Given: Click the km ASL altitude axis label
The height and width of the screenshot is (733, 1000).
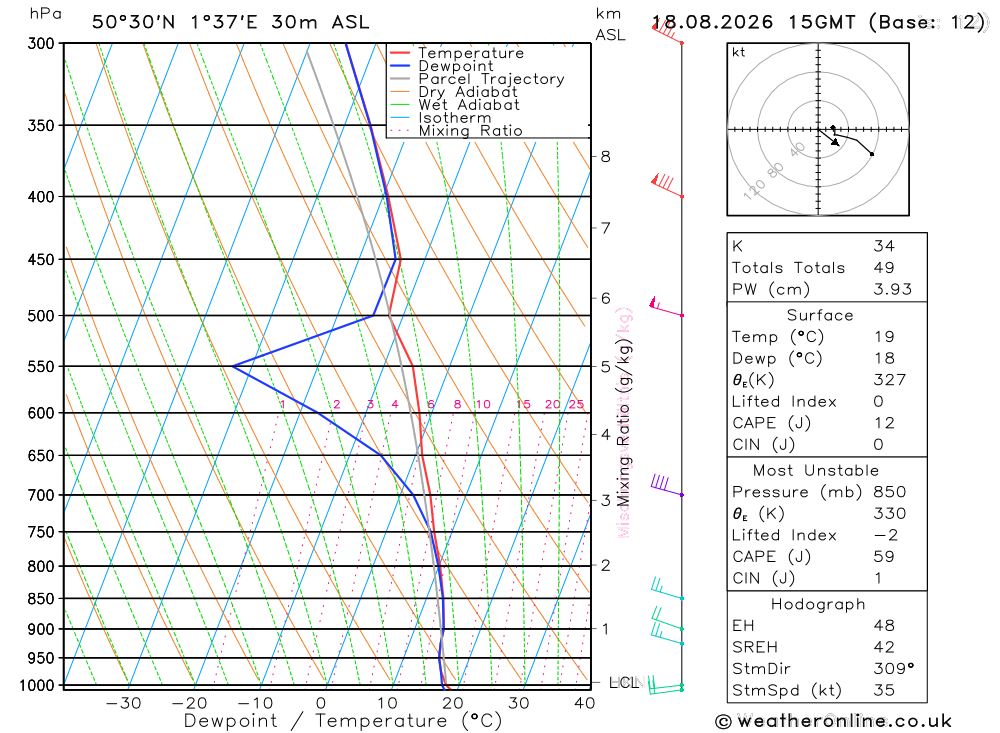Looking at the screenshot, I should click(610, 24).
